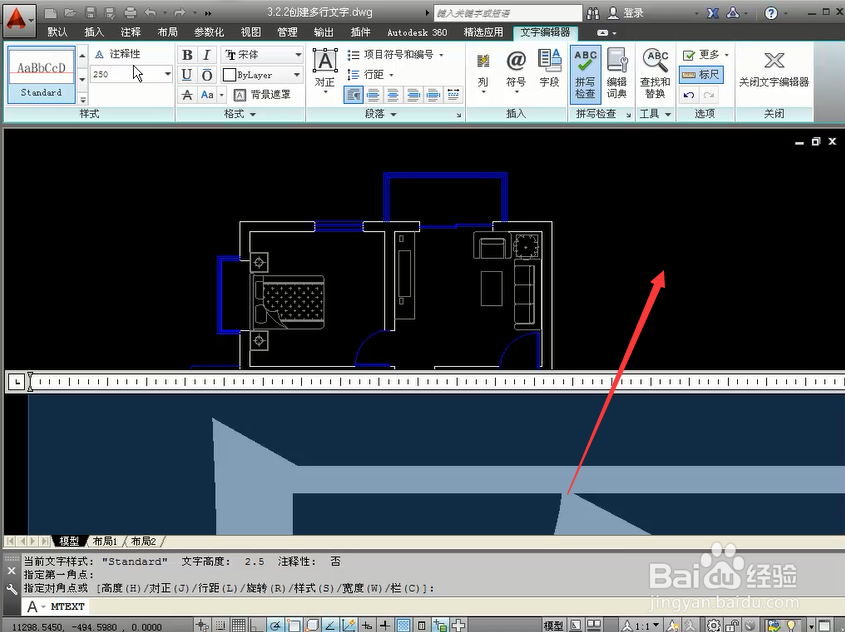This screenshot has width=845, height=632.
Task: Apply Italic text formatting
Action: coord(207,55)
